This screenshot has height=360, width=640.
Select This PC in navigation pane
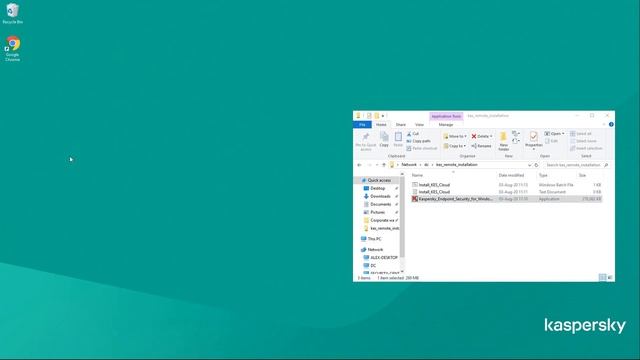click(371, 239)
